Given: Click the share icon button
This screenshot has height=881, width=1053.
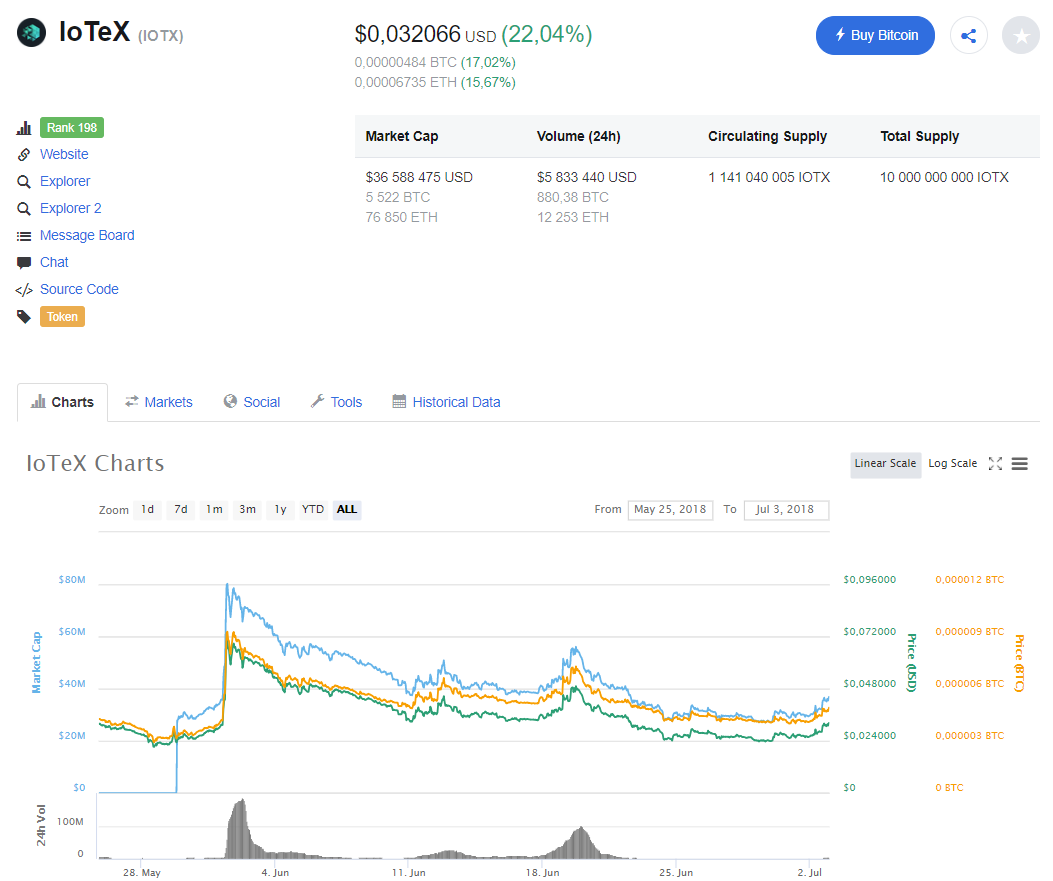Looking at the screenshot, I should pos(968,36).
